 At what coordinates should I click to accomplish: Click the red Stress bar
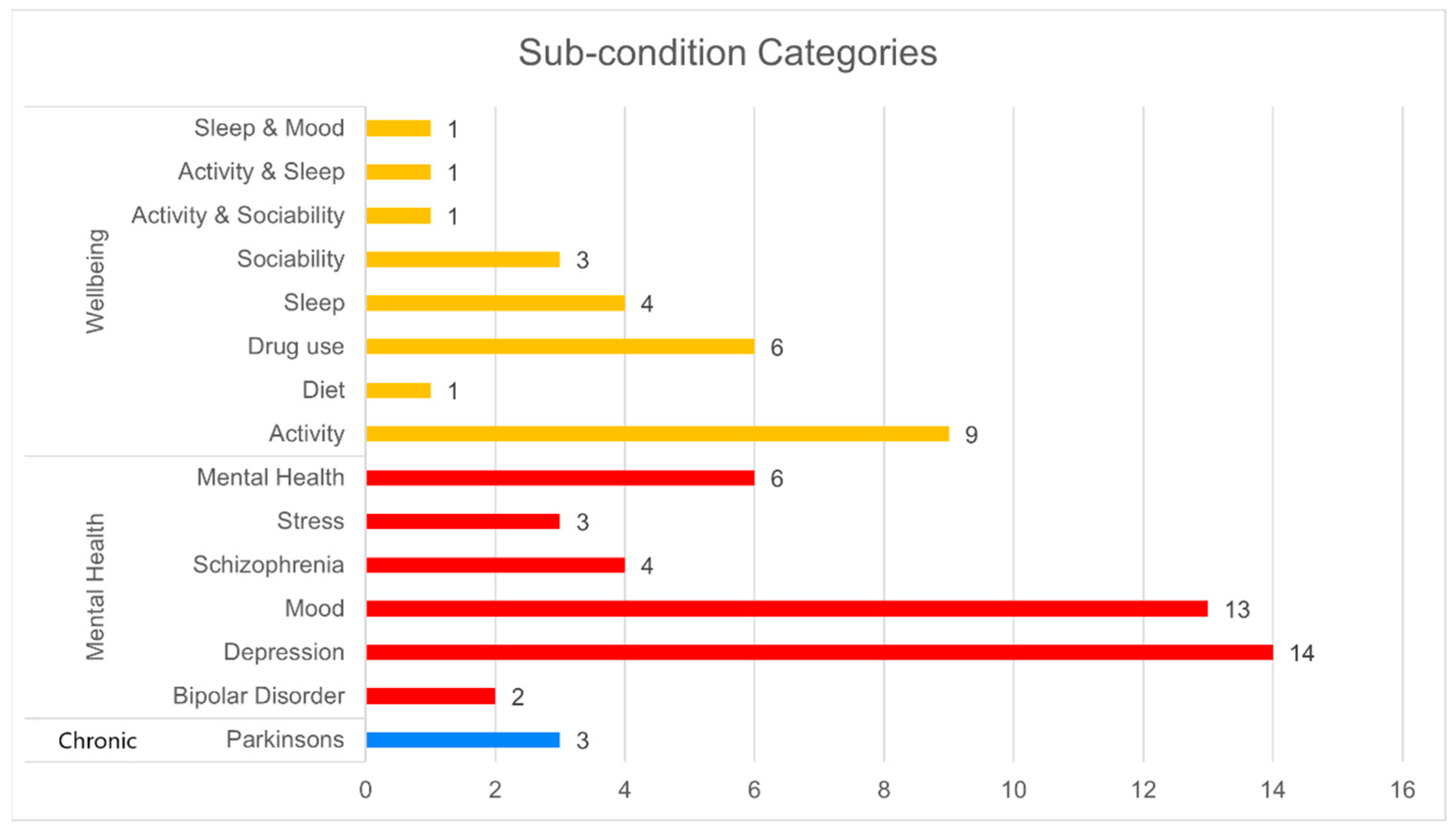point(463,521)
